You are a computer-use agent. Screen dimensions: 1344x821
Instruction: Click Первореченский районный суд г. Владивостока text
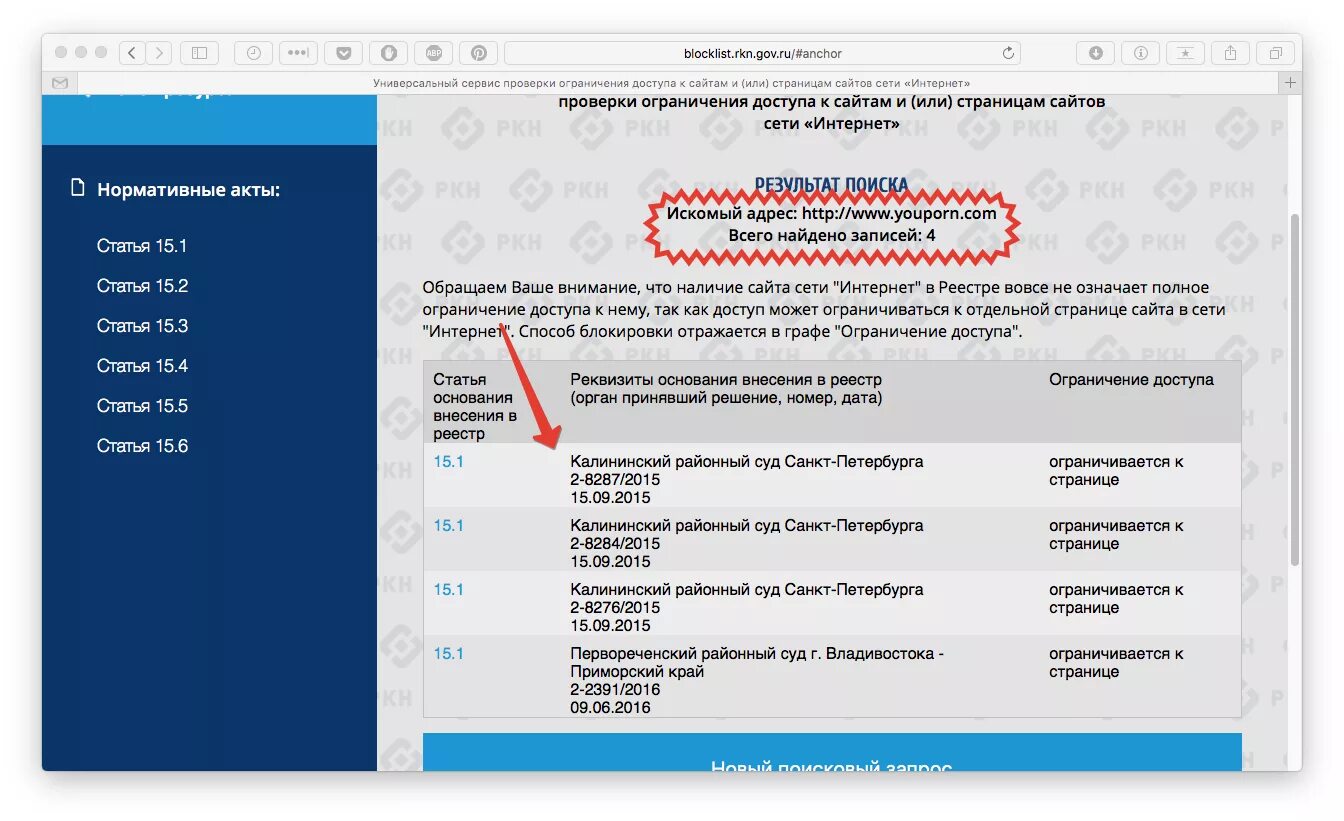coord(757,663)
